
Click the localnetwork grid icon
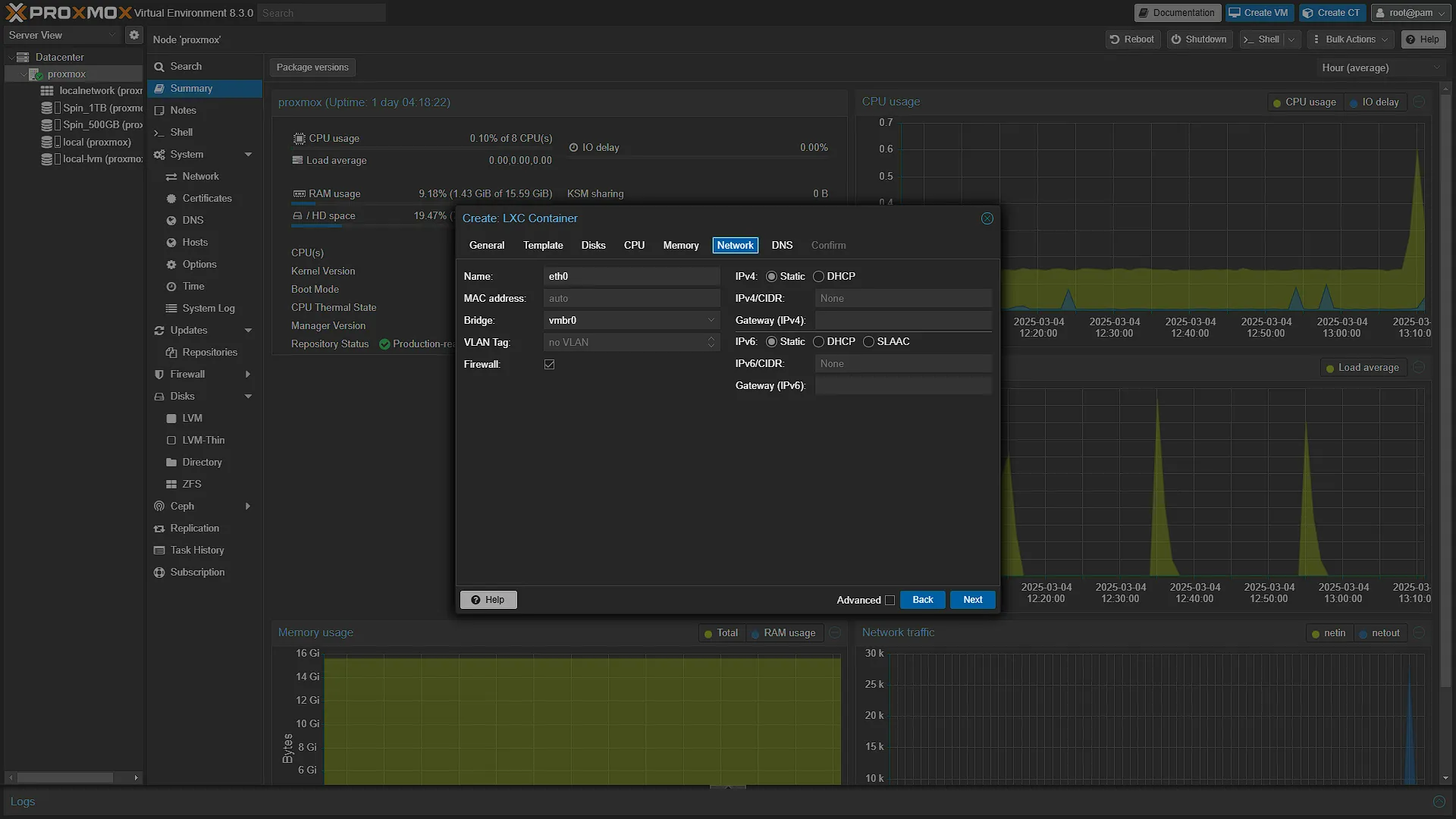coord(47,91)
